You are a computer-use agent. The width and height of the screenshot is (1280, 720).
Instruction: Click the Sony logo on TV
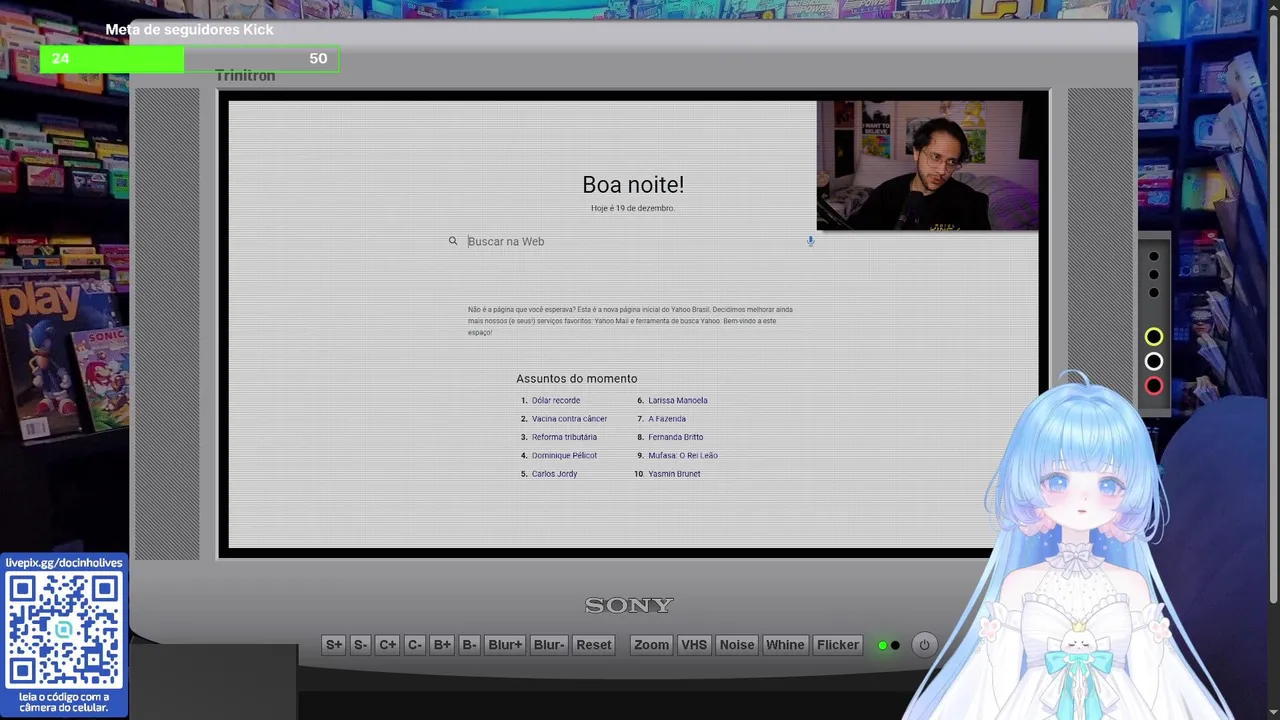pyautogui.click(x=629, y=605)
